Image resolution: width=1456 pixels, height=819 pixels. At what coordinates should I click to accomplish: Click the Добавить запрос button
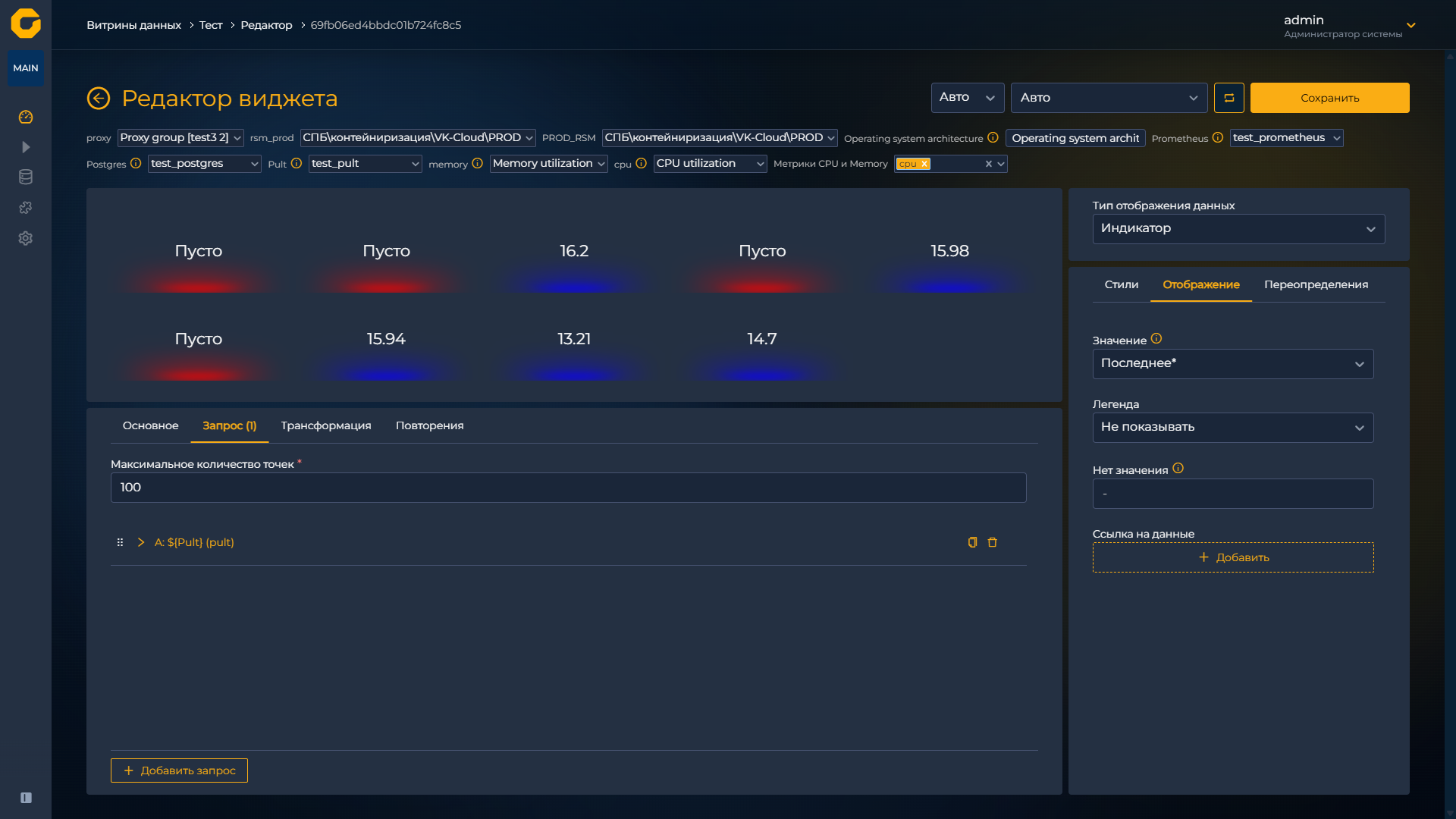(179, 770)
